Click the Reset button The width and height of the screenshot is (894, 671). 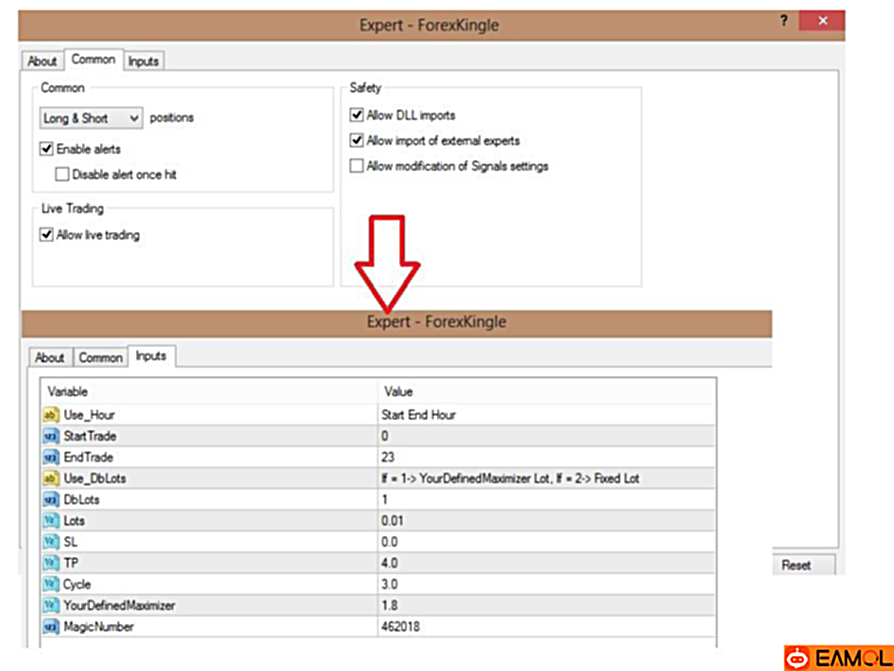(x=796, y=565)
